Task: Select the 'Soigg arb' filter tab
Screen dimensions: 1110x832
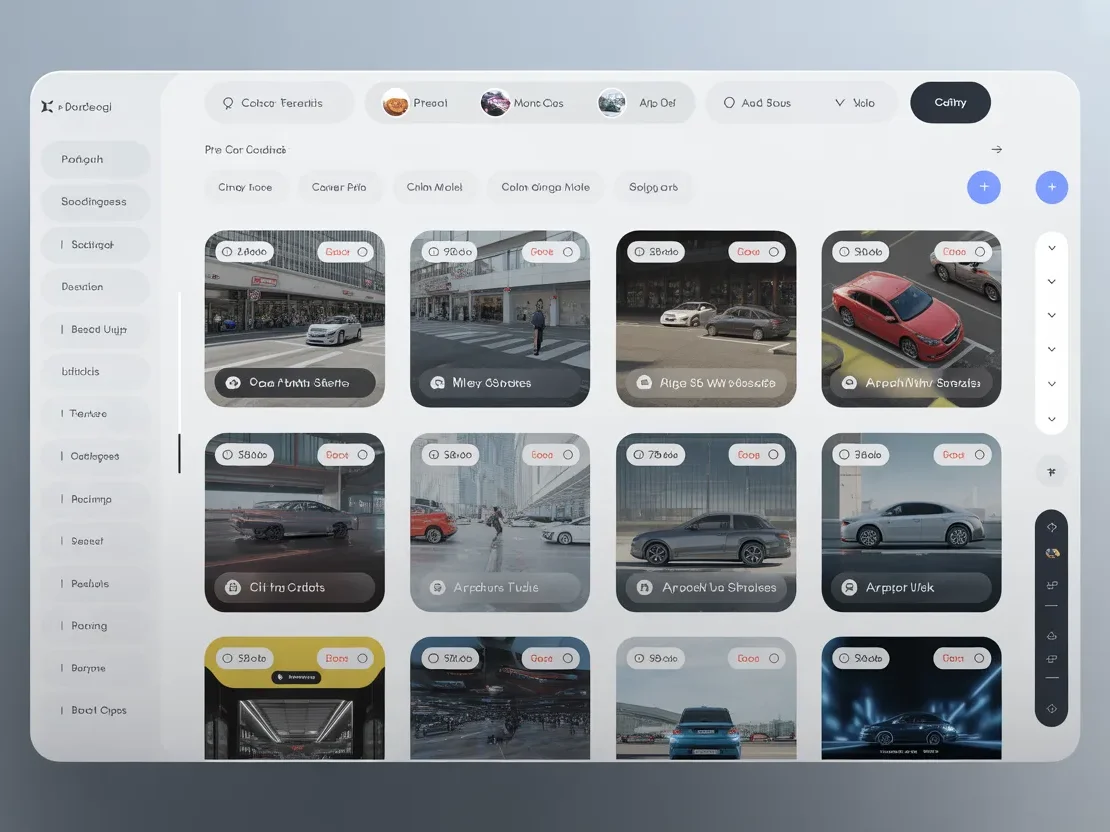Action: tap(653, 187)
